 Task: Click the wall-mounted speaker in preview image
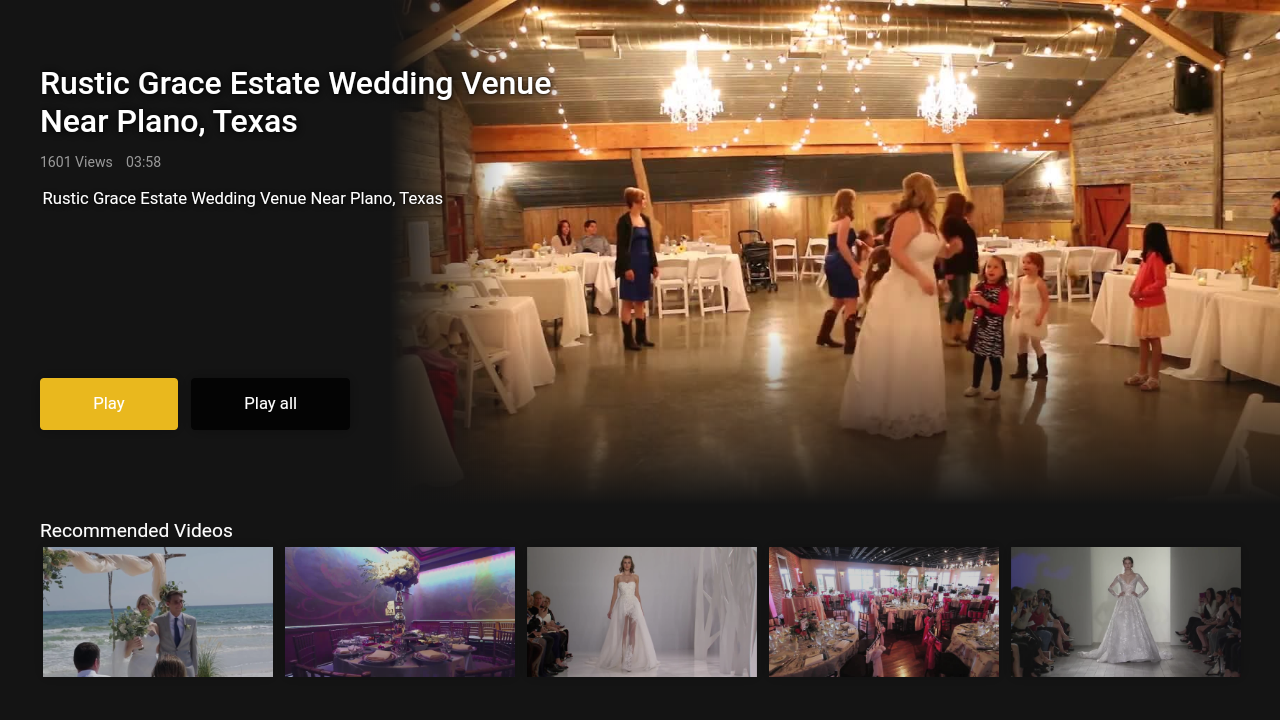[1193, 85]
